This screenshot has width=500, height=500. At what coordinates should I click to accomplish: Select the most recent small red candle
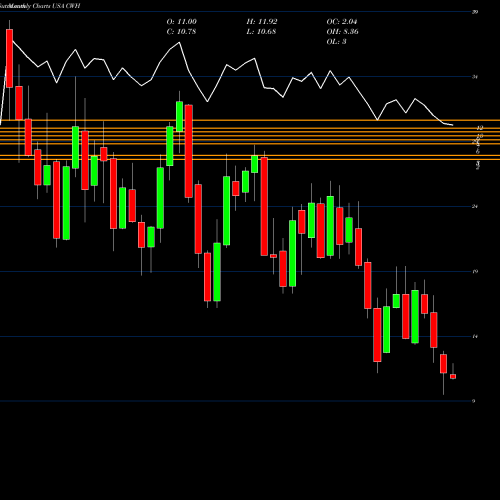click(453, 376)
